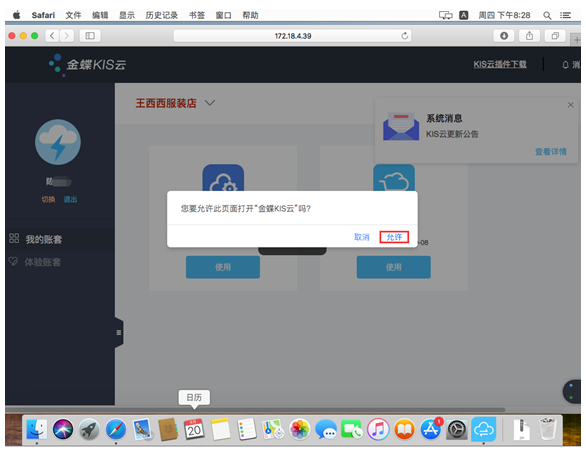Launch Siri from the Dock
The width and height of the screenshot is (586, 450).
click(x=63, y=429)
